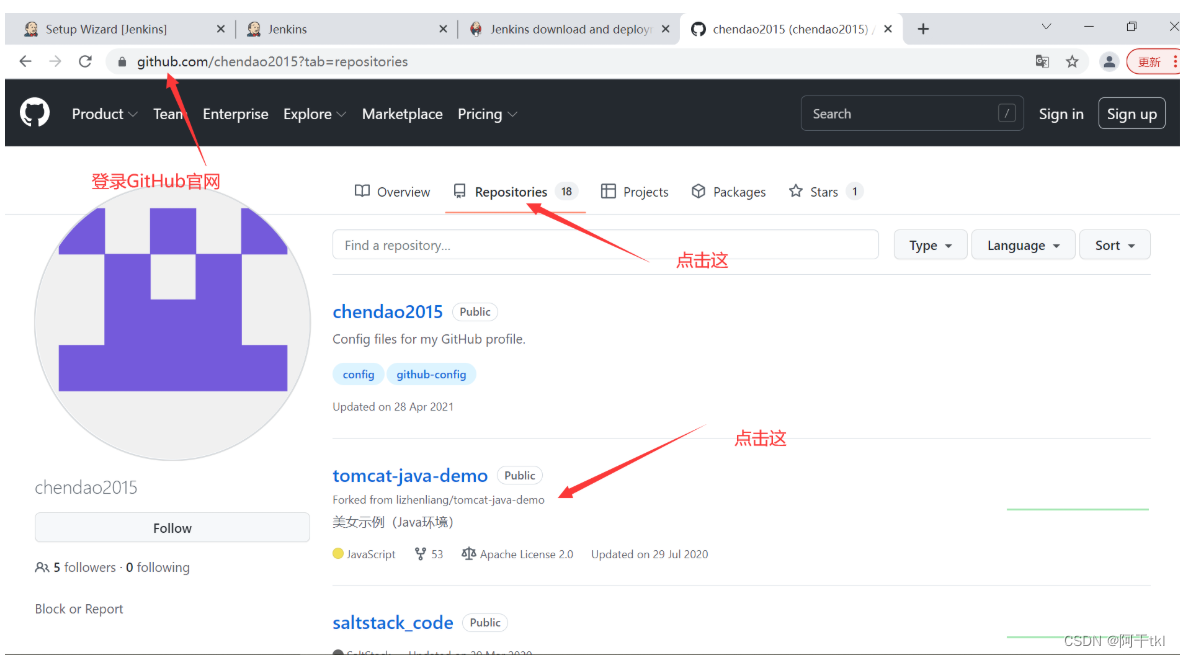The height and width of the screenshot is (657, 1180).
Task: Expand the Explore menu
Action: point(315,114)
